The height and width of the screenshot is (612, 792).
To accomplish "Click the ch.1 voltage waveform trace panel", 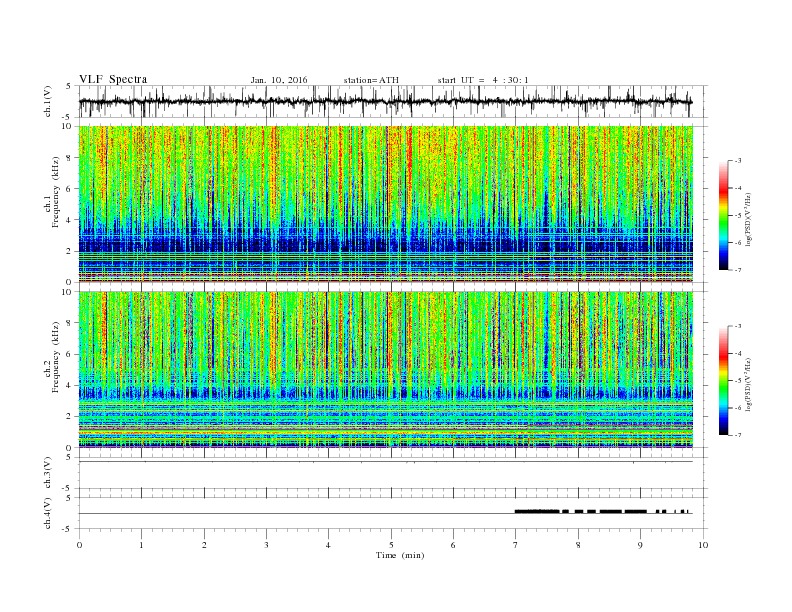I will click(x=393, y=101).
